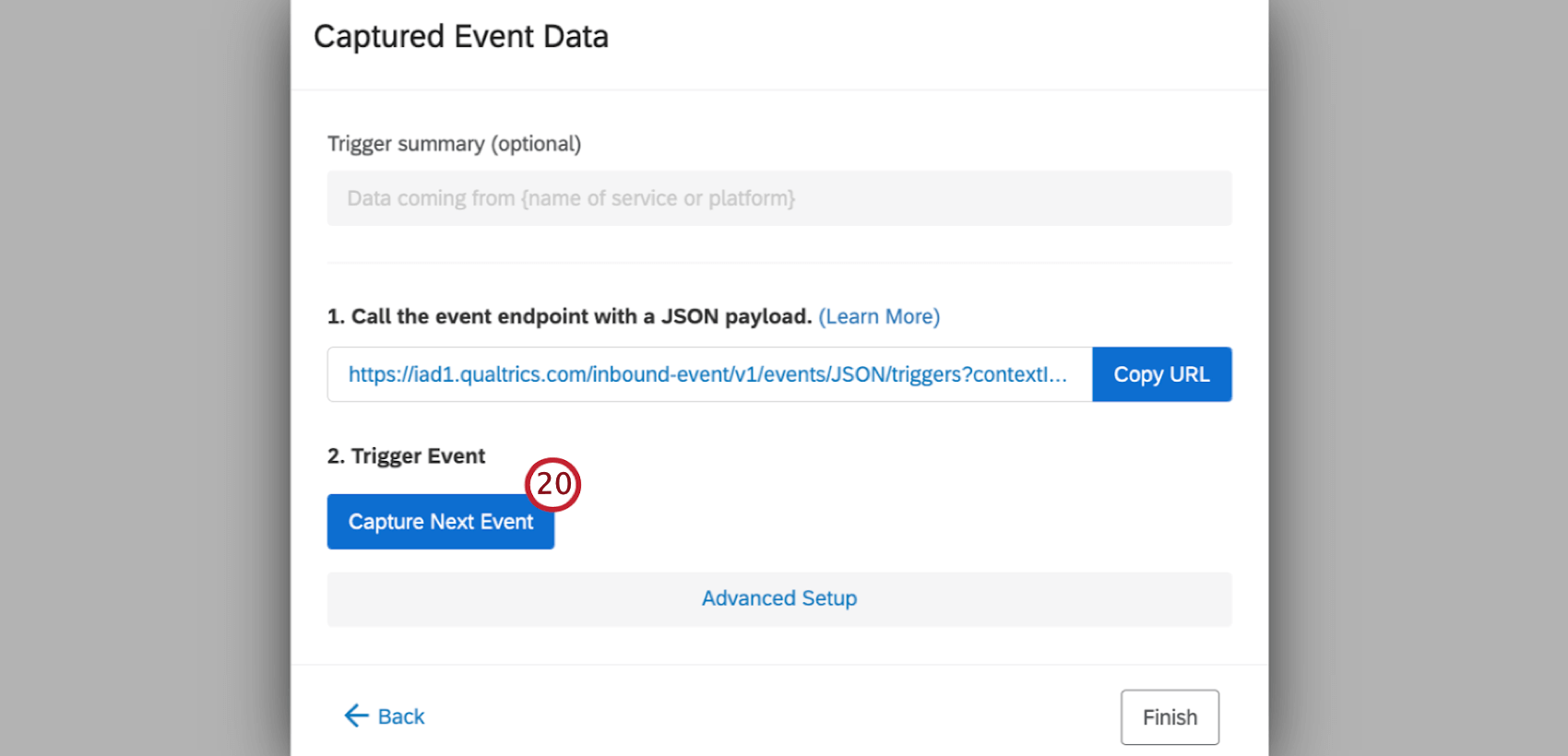
Task: Select the qualtrics event endpoint URL field
Action: pyautogui.click(x=708, y=374)
